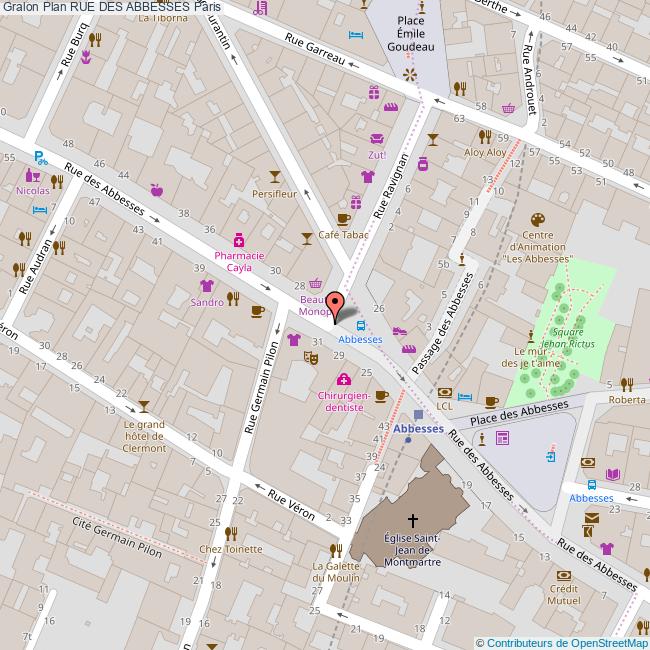The image size is (650, 650).
Task: Select the LCL bank icon
Action: (x=445, y=393)
